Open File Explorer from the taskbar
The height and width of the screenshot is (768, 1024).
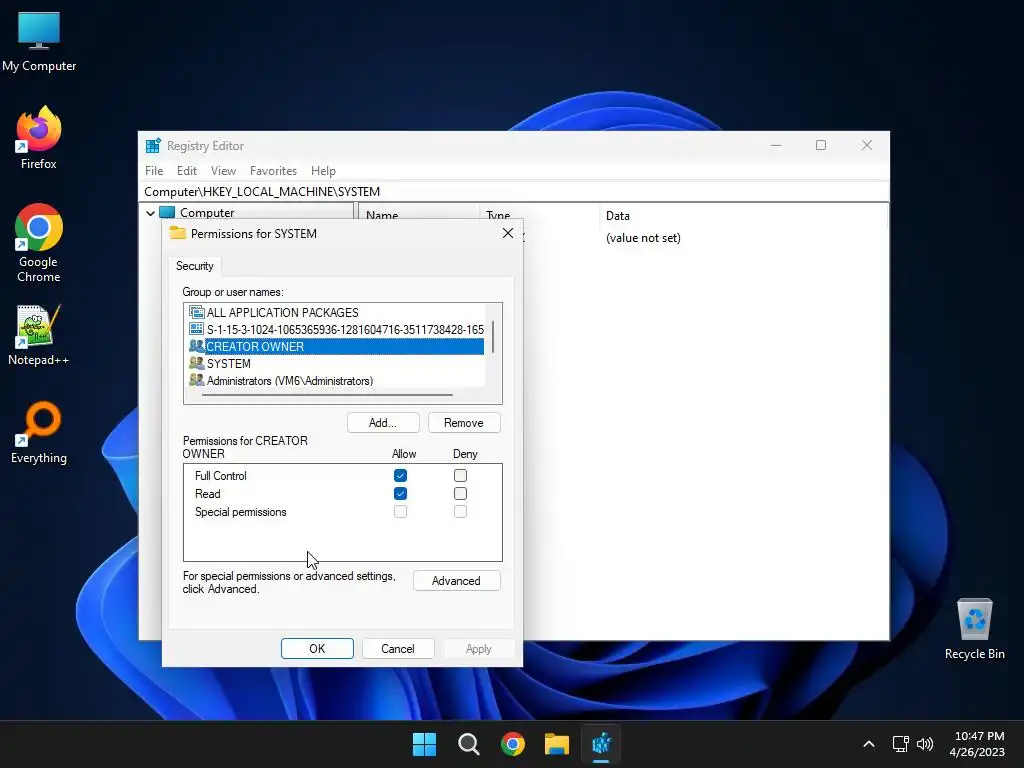pyautogui.click(x=557, y=744)
